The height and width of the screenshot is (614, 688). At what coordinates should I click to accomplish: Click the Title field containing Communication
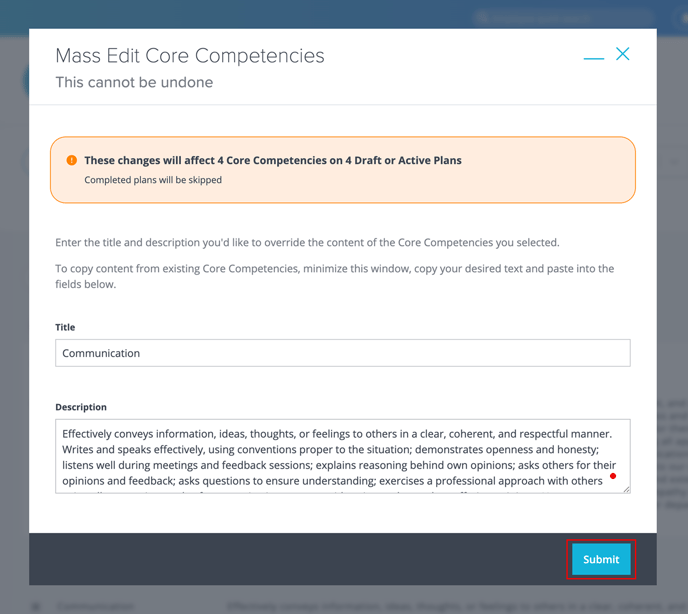(x=343, y=353)
